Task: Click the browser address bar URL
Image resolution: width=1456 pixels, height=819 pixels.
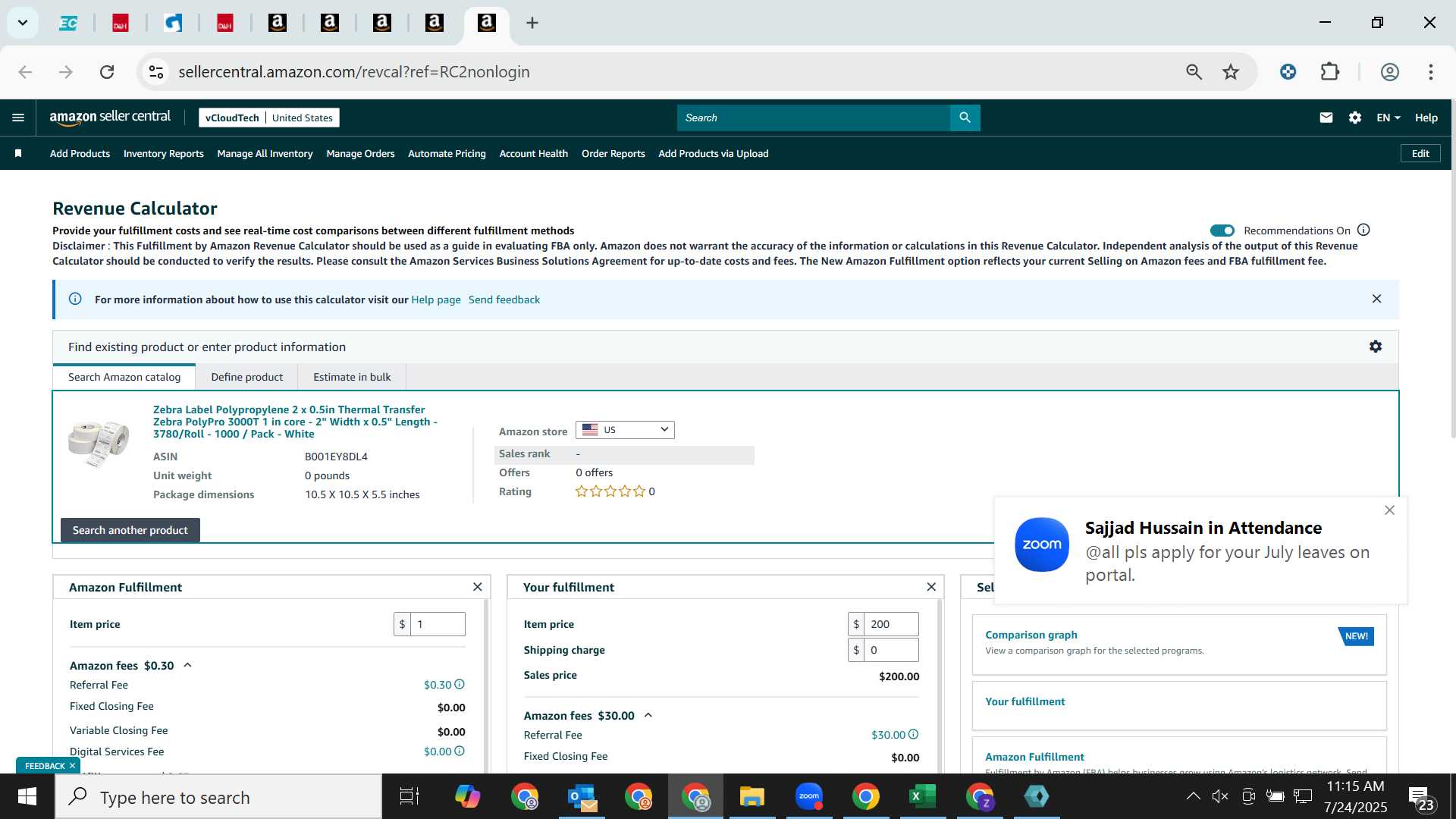Action: (353, 72)
